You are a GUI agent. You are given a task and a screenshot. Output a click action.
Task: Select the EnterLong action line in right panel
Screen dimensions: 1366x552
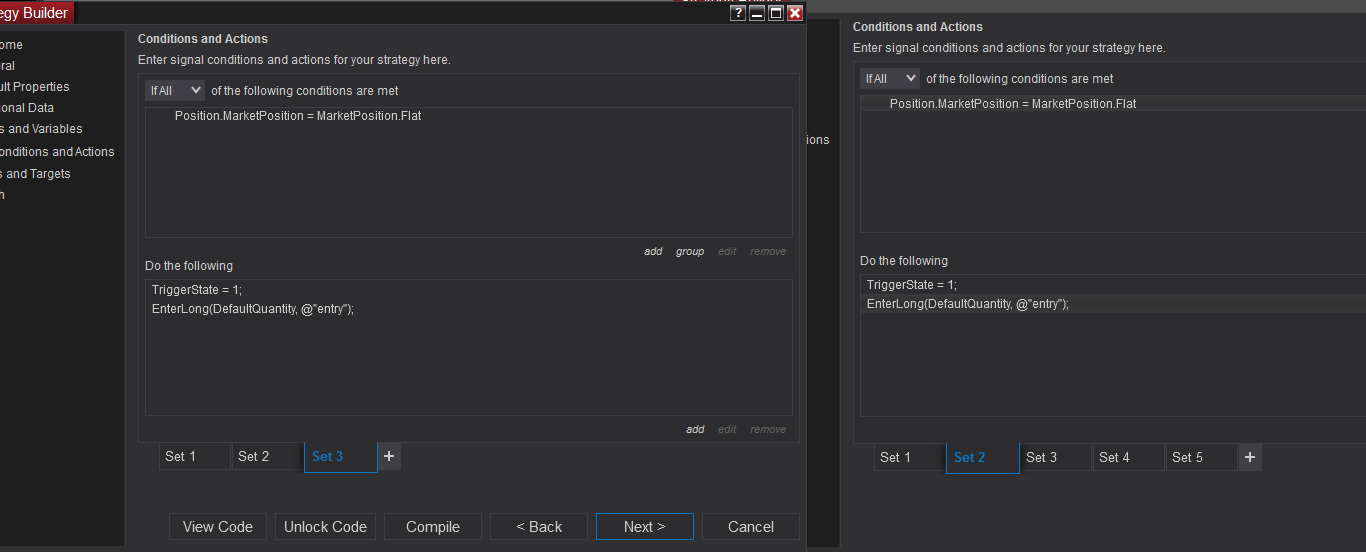coord(967,304)
